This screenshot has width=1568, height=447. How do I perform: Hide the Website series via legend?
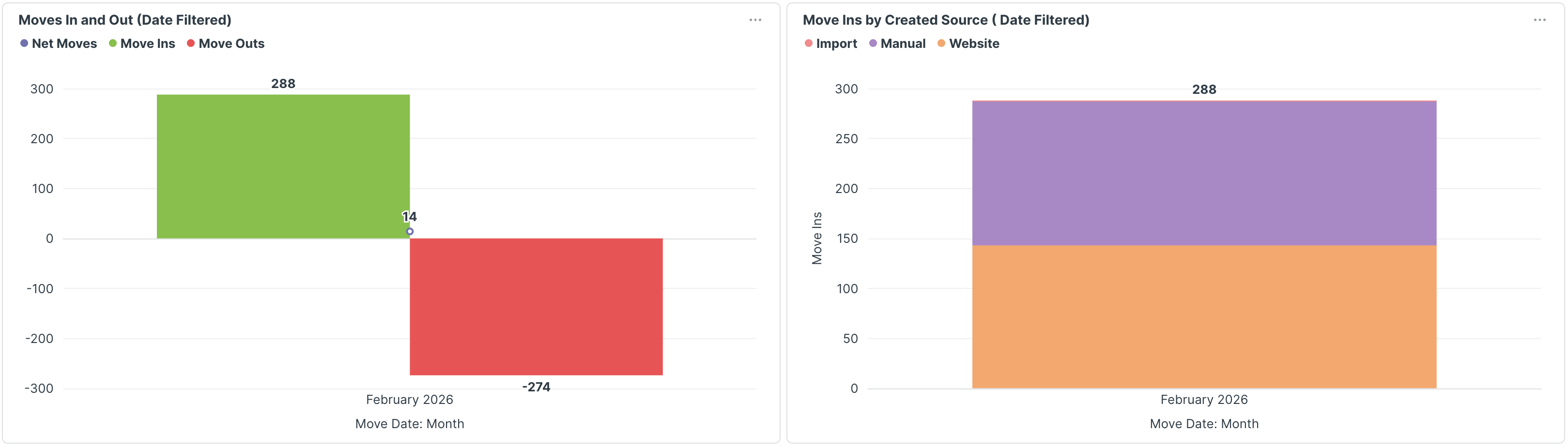pyautogui.click(x=968, y=44)
